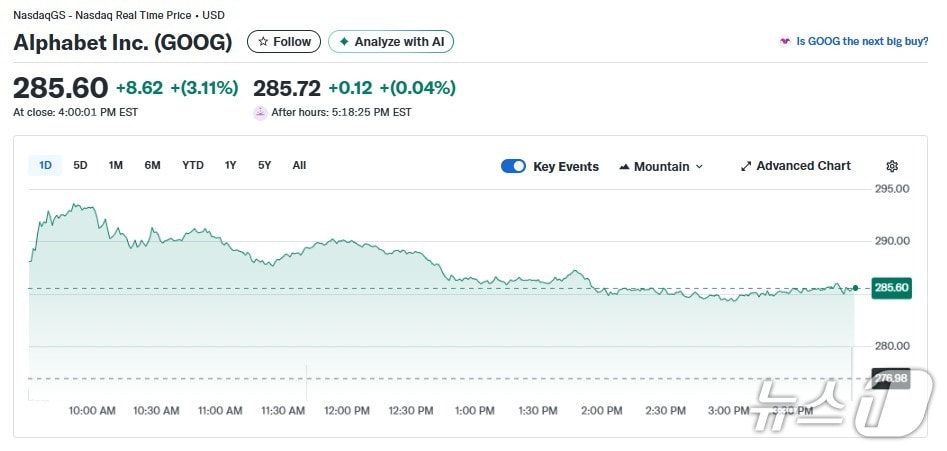This screenshot has width=947, height=451.
Task: Toggle the Key Events switch
Action: click(x=513, y=166)
